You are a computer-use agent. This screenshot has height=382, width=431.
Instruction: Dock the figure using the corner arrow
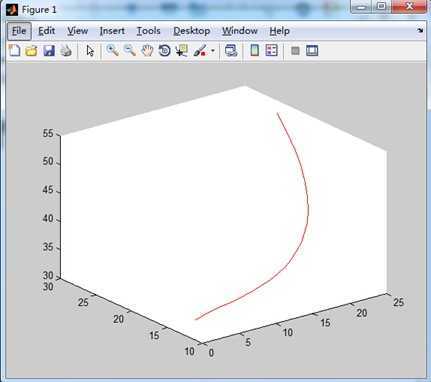click(x=420, y=31)
